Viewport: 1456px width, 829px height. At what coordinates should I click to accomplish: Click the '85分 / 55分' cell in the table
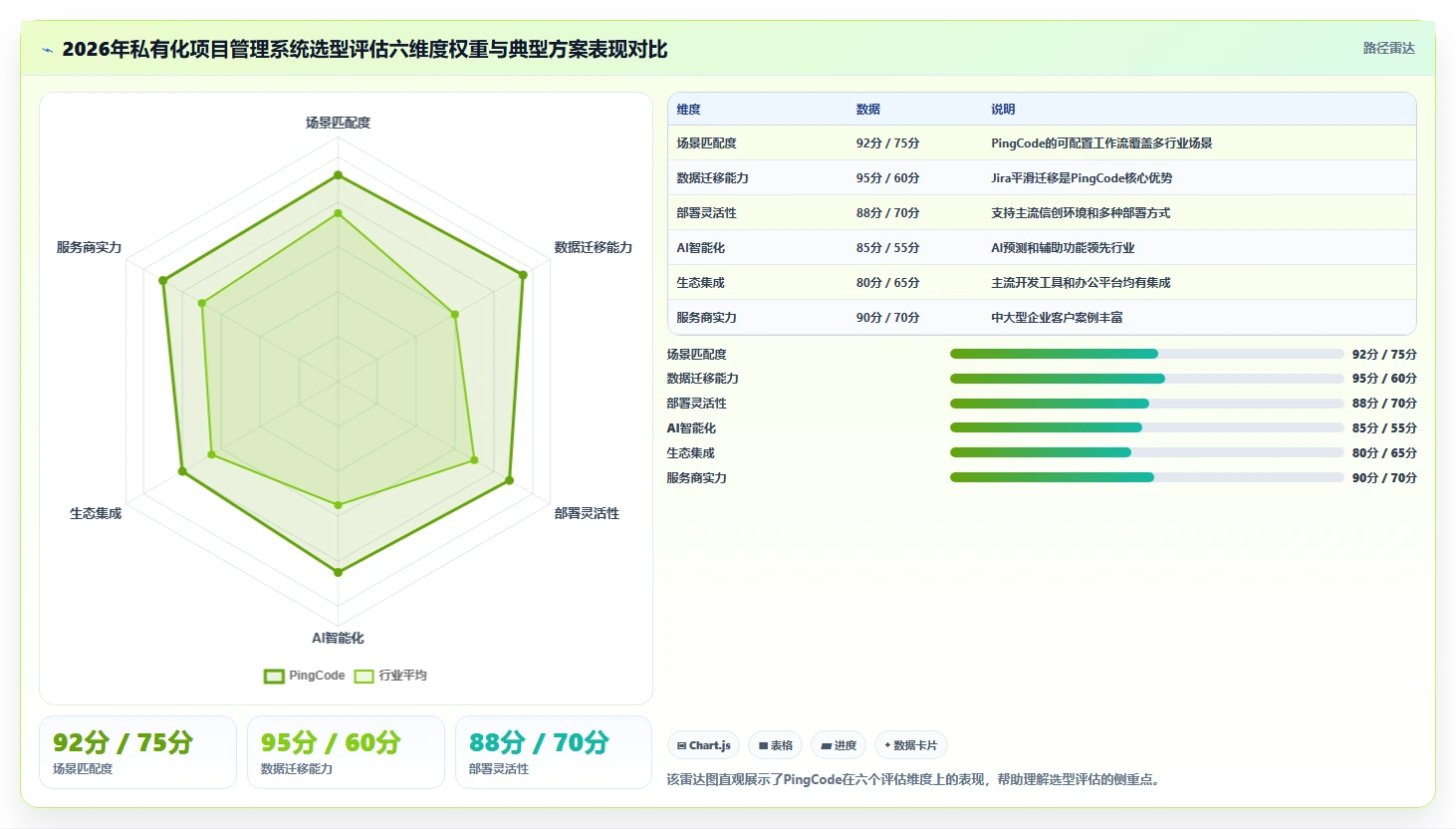pyautogui.click(x=887, y=248)
